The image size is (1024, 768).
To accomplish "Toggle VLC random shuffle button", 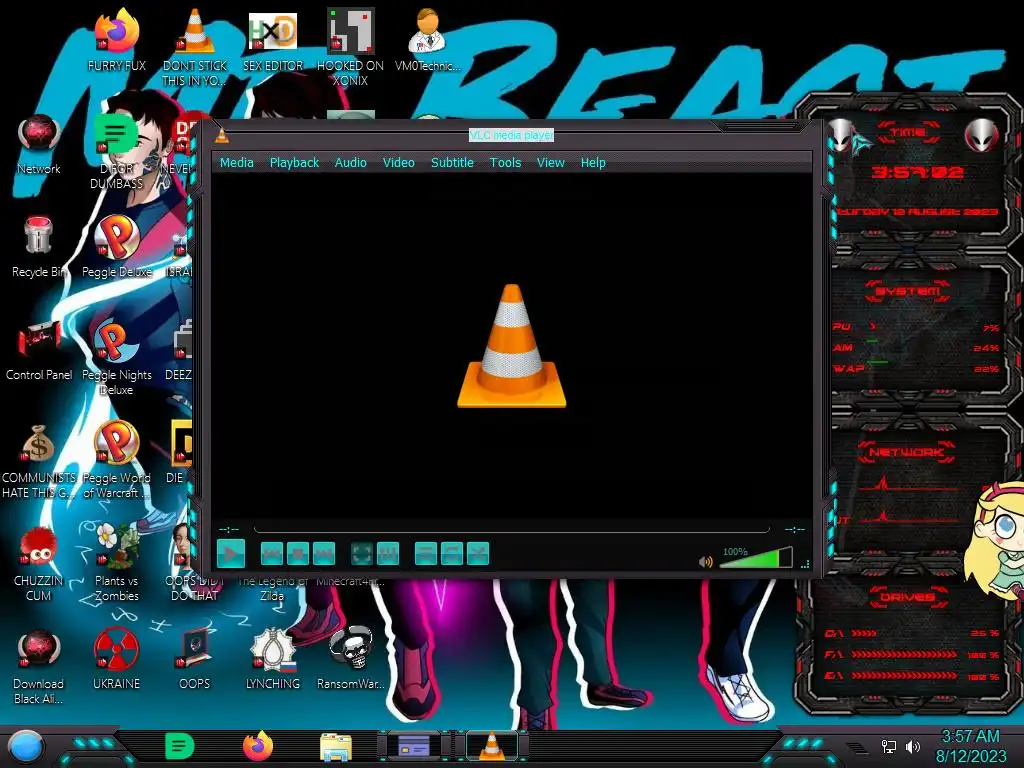I will pos(478,554).
